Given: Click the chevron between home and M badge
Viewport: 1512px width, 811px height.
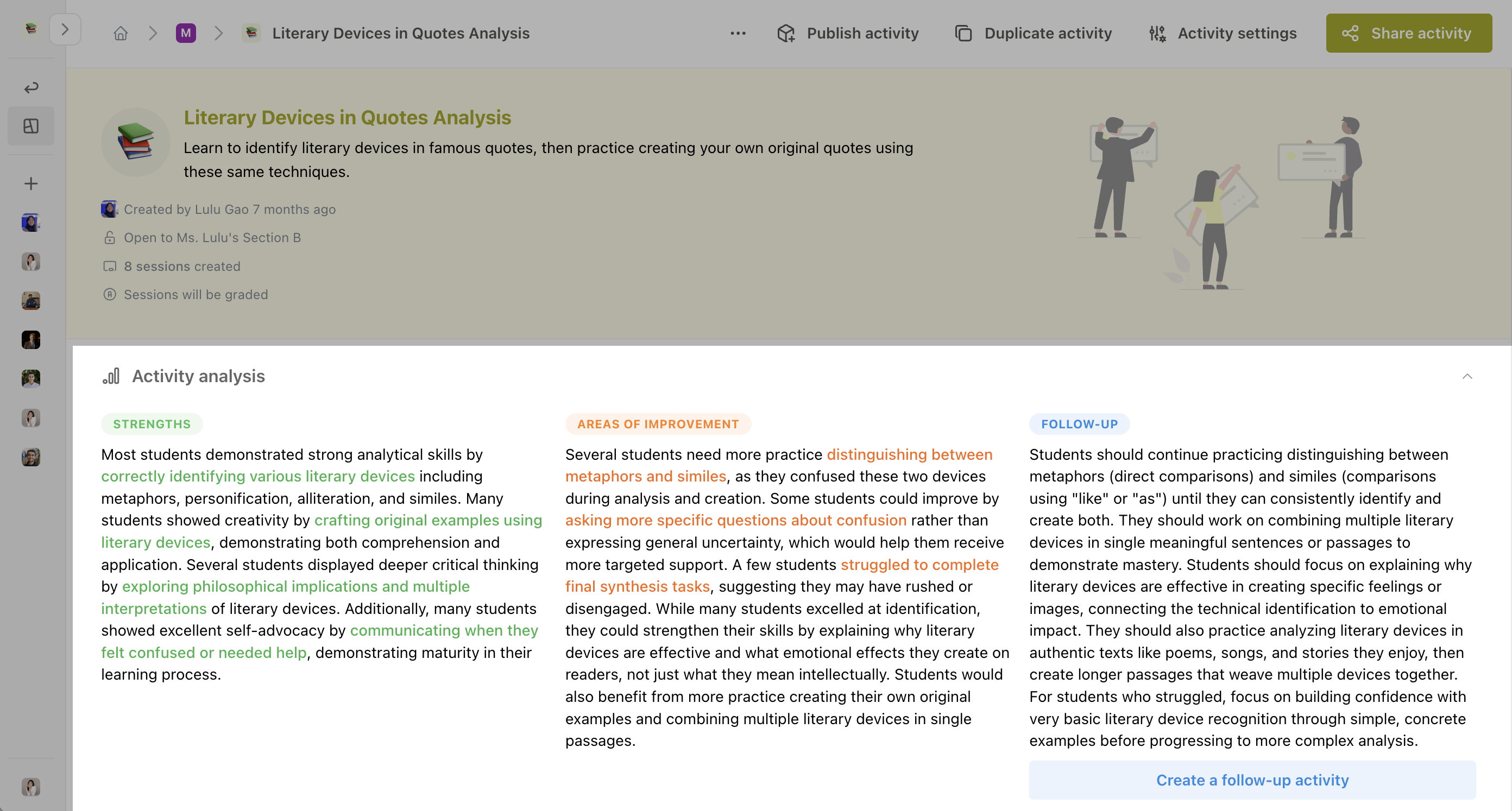Looking at the screenshot, I should pos(153,34).
